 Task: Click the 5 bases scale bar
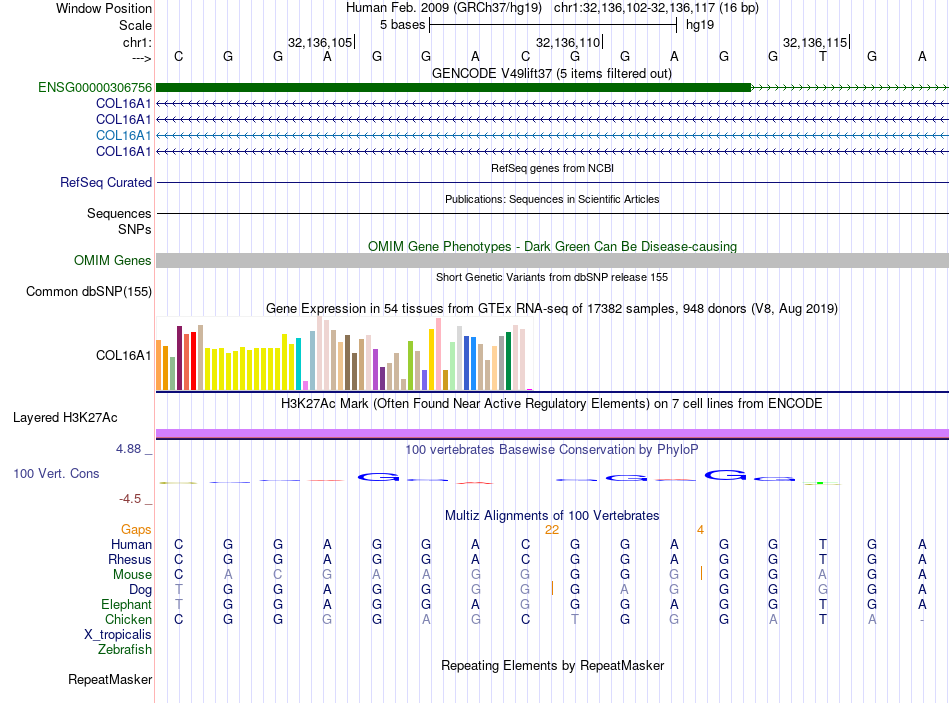pos(553,25)
